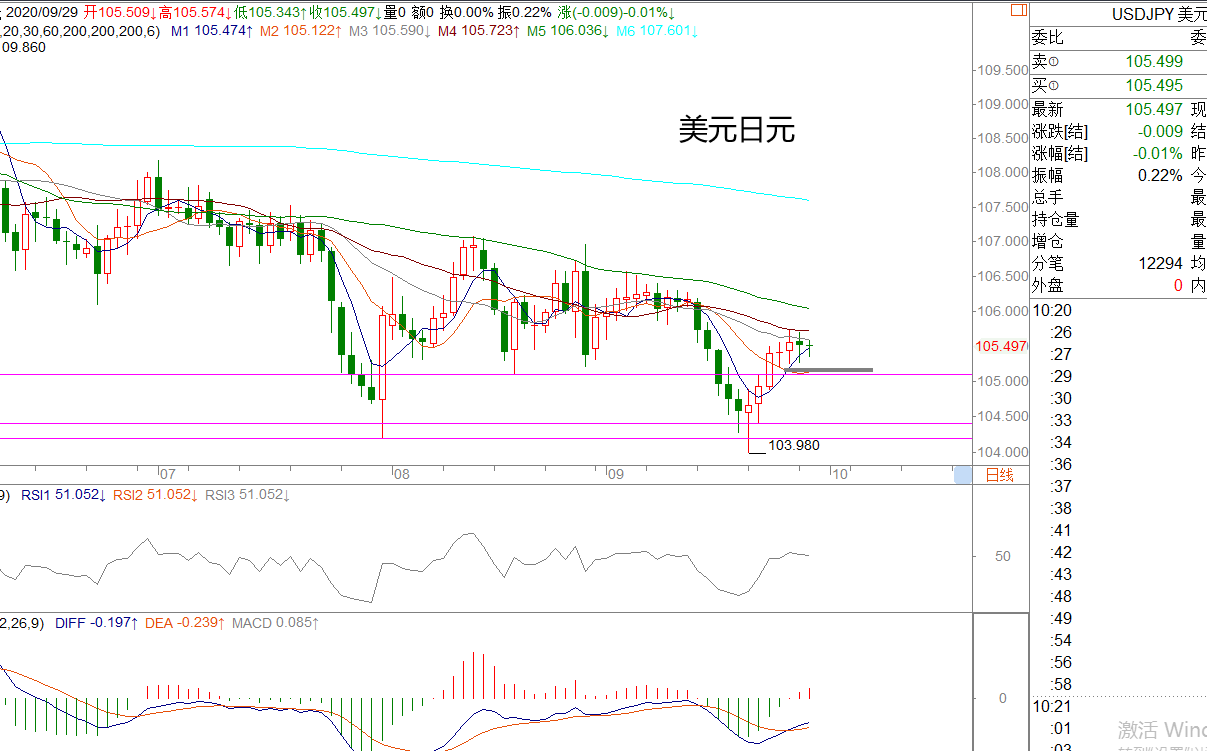Click the 104.500 price axis label
The height and width of the screenshot is (751, 1207).
coord(1002,416)
